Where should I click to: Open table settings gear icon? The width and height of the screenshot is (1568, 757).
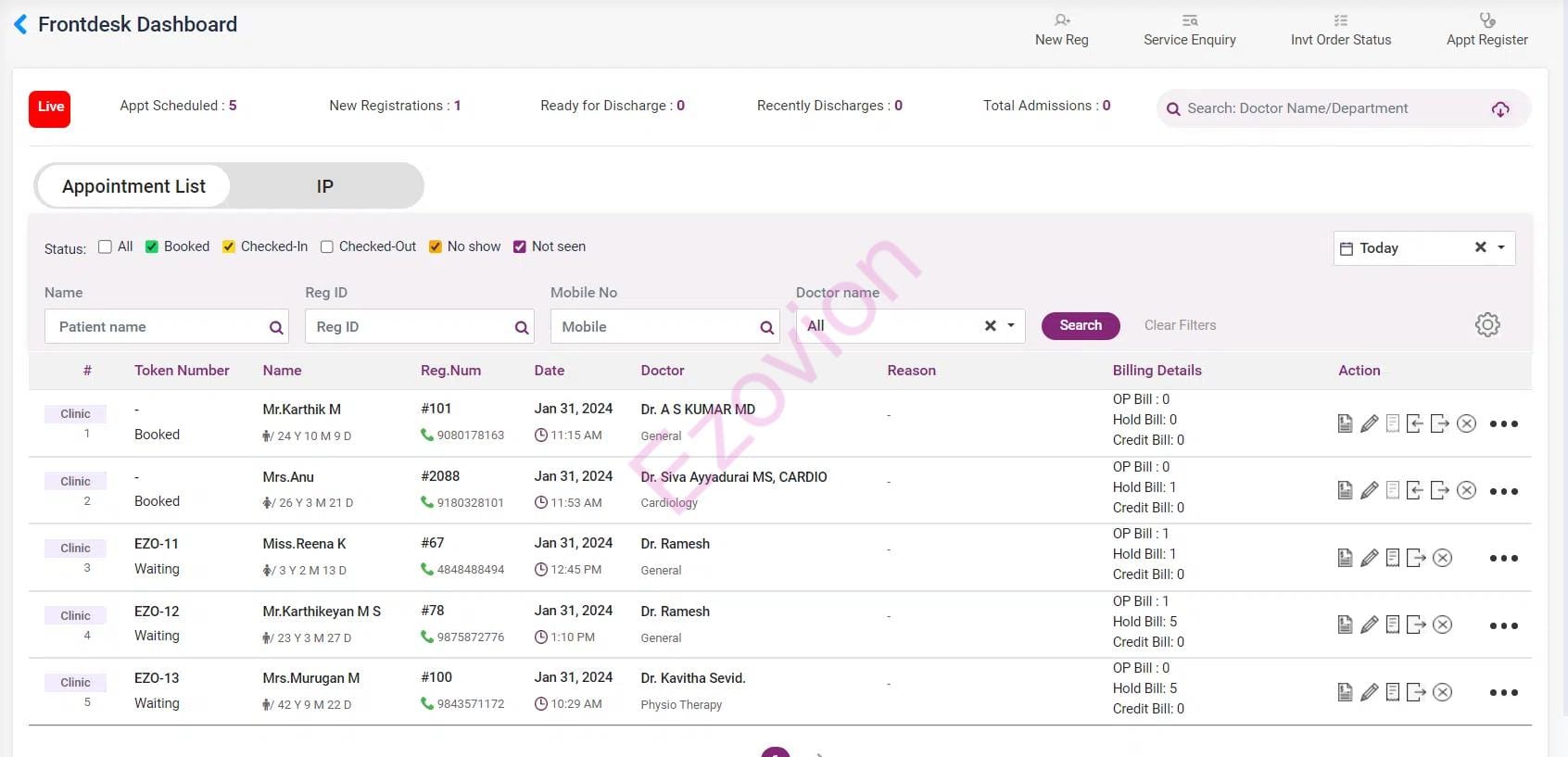[x=1487, y=325]
